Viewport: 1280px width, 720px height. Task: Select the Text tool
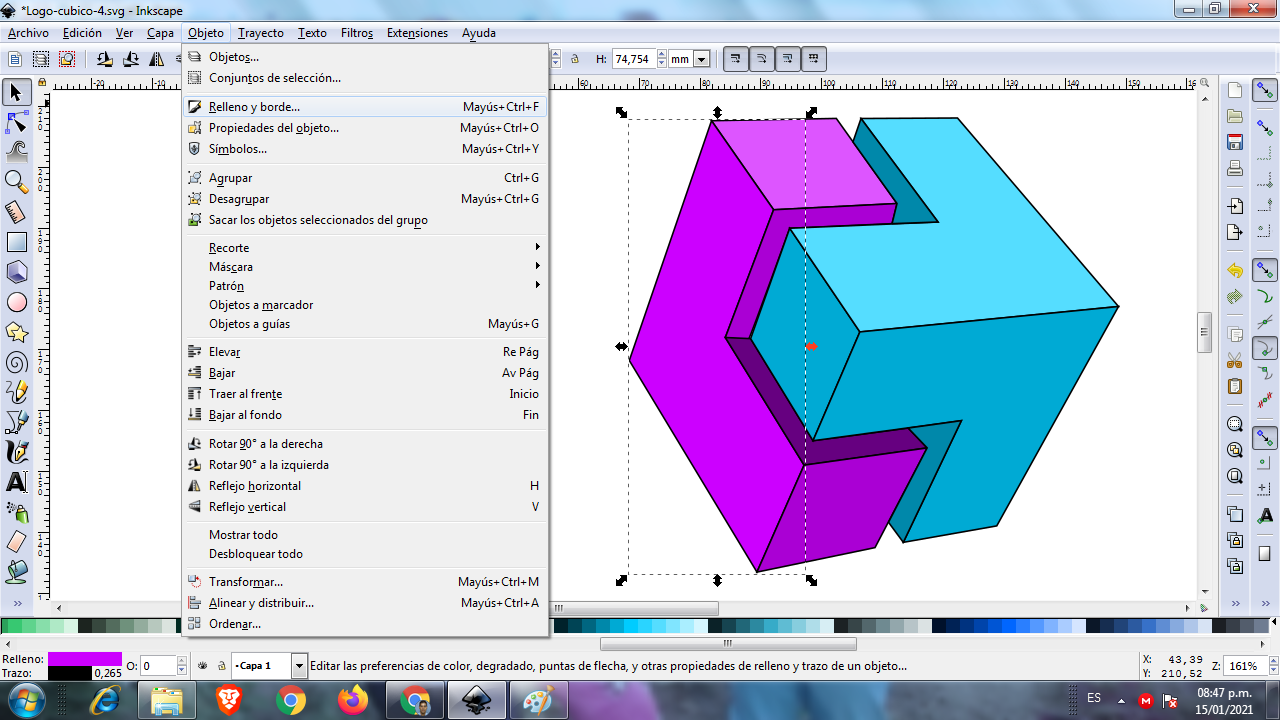[x=16, y=482]
